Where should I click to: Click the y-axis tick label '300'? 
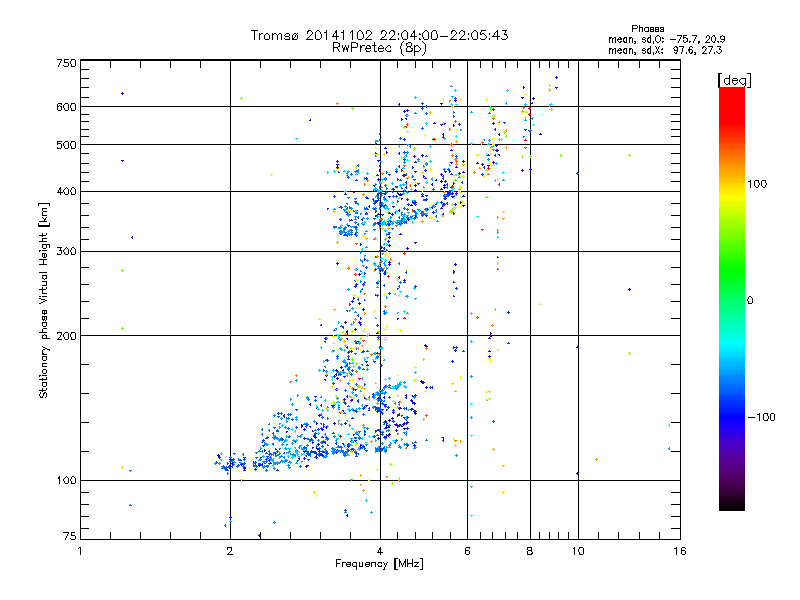[x=66, y=252]
